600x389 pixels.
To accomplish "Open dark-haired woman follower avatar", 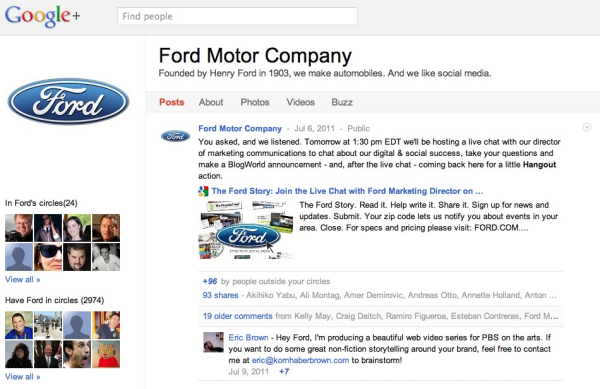I will [x=19, y=354].
